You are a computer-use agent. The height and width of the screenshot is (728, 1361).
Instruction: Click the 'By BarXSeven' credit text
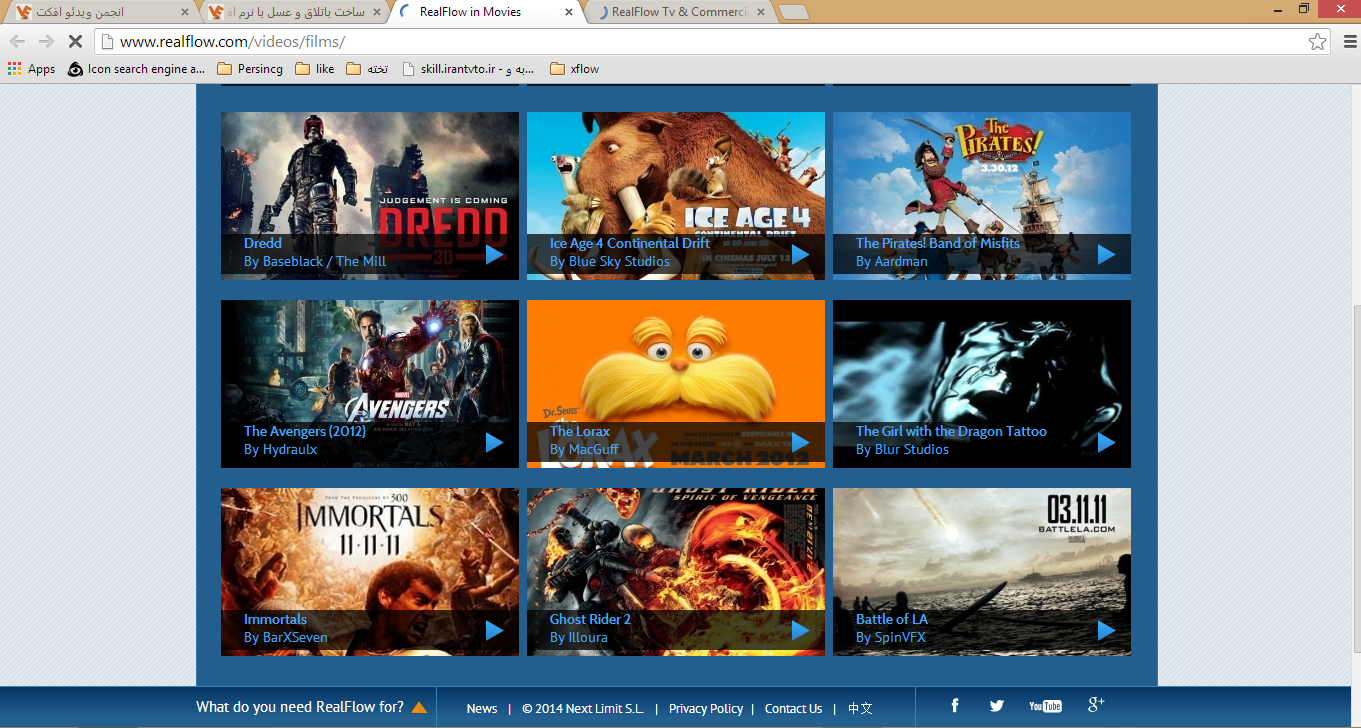tap(286, 637)
